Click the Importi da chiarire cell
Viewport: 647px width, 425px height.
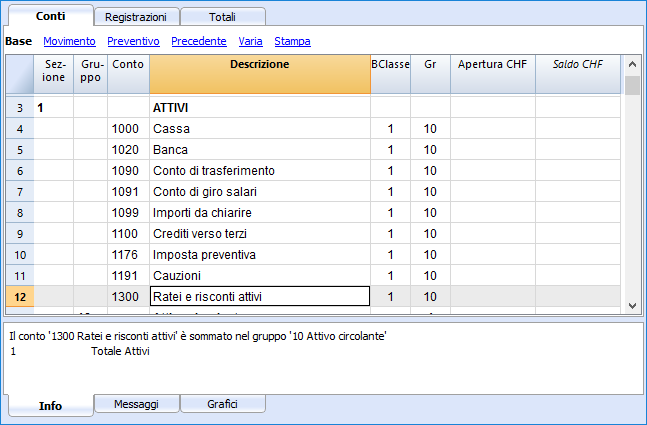pos(260,213)
